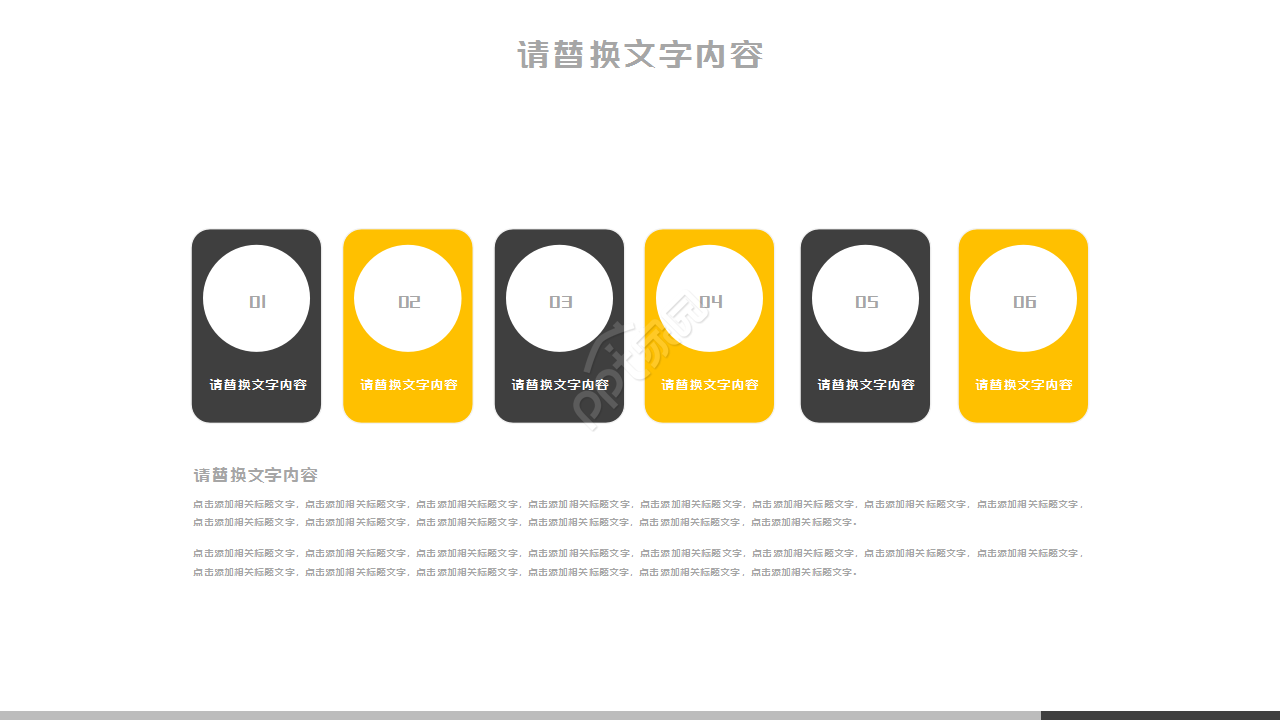Select the first dark card's 请替换文字内容 label

pyautogui.click(x=256, y=384)
